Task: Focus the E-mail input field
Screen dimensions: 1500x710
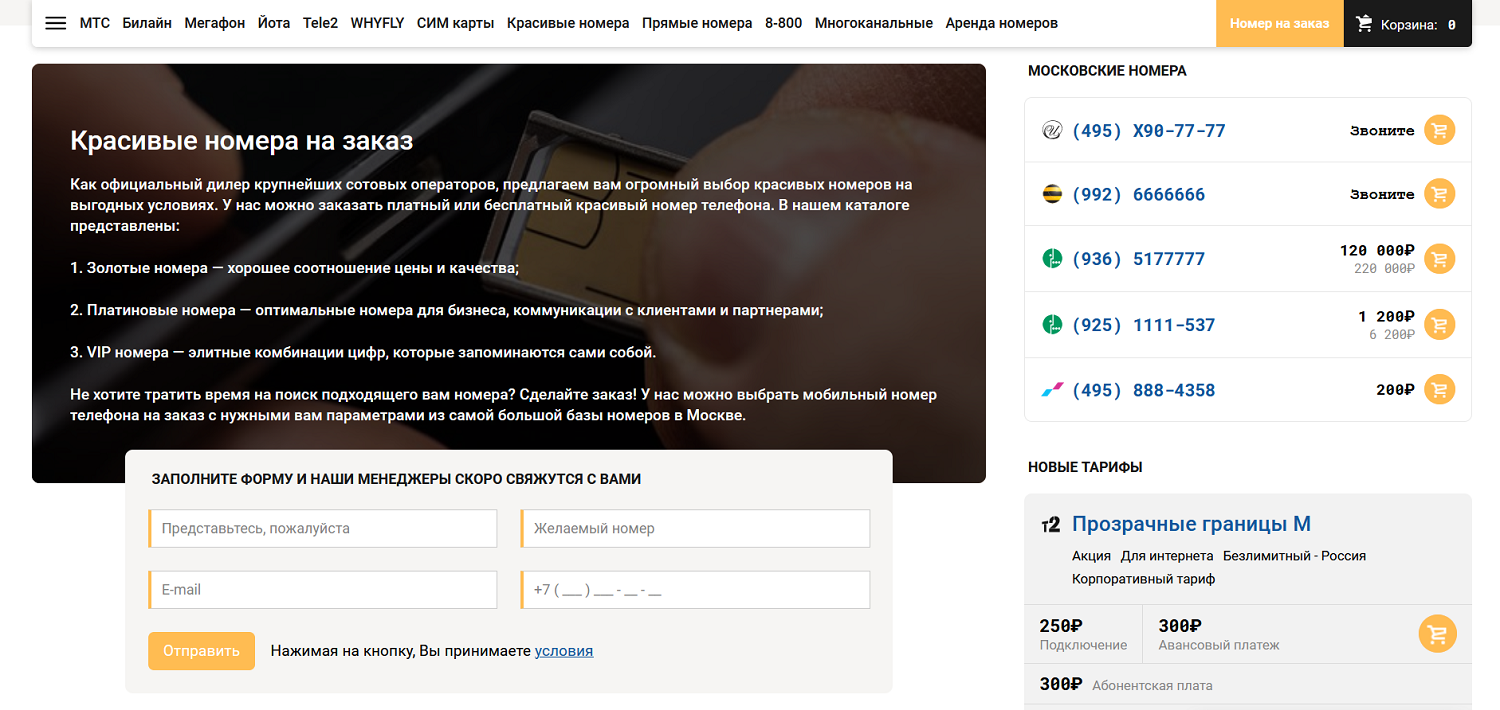Action: coord(323,590)
